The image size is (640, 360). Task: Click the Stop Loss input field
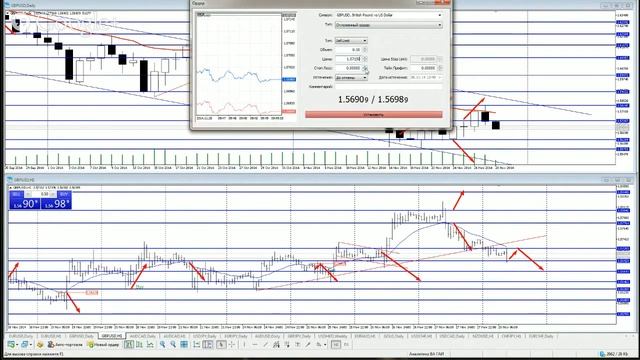(x=348, y=68)
